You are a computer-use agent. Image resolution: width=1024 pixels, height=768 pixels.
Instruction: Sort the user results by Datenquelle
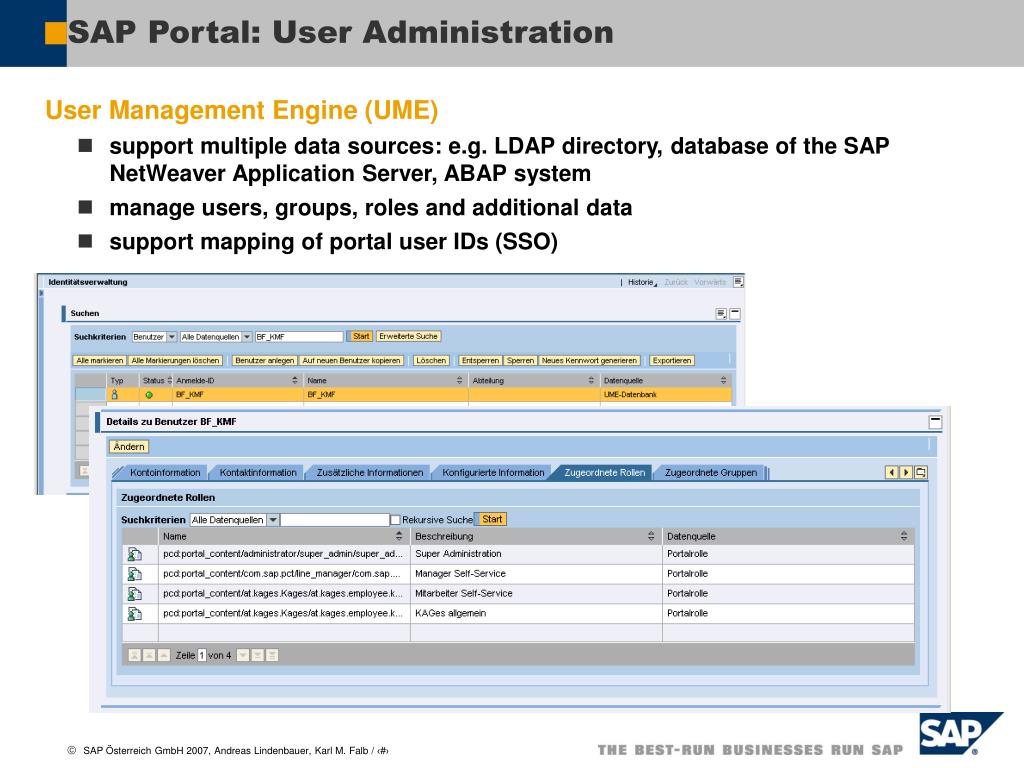pos(723,380)
